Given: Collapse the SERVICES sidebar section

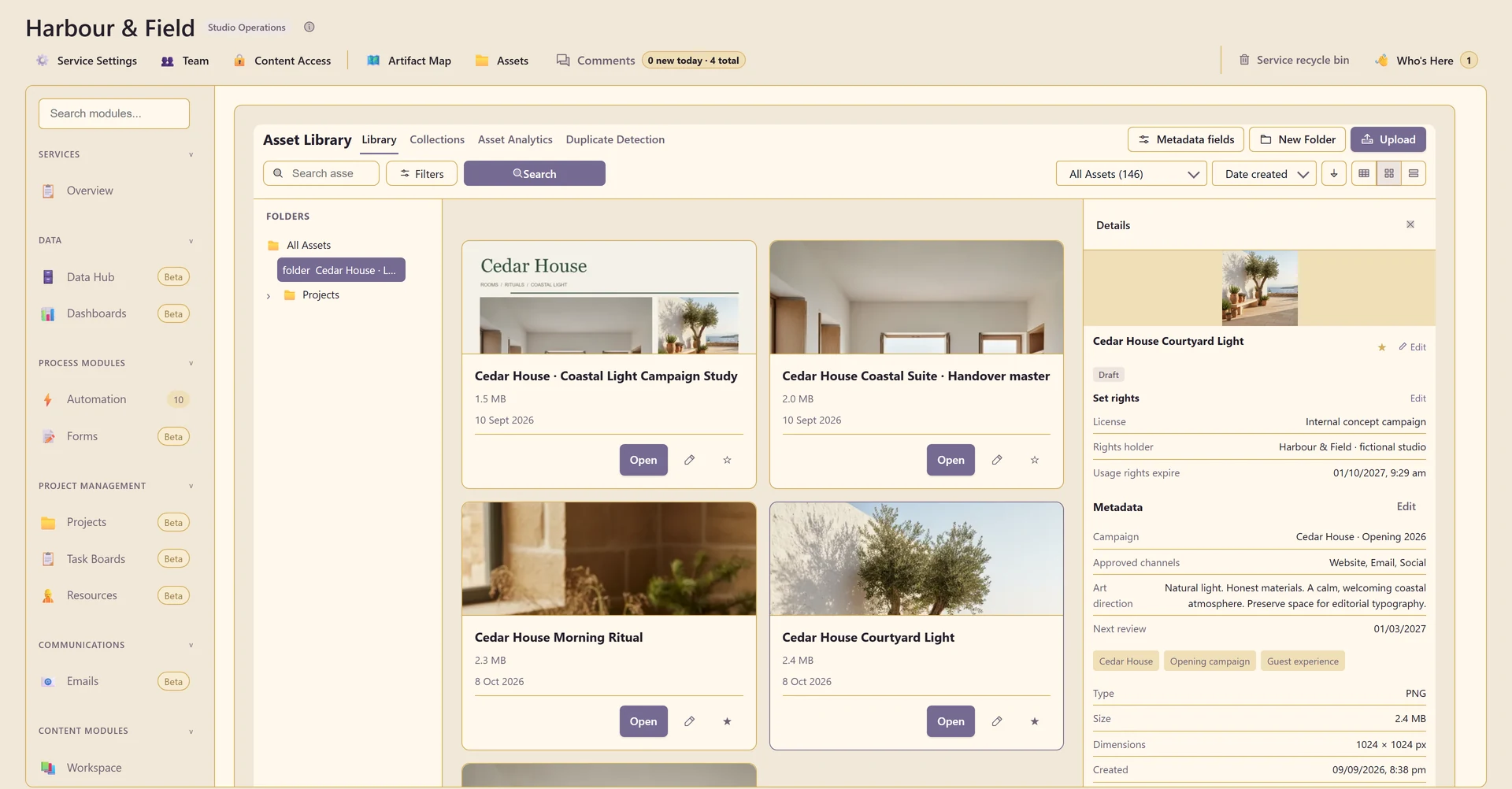Looking at the screenshot, I should [191, 154].
